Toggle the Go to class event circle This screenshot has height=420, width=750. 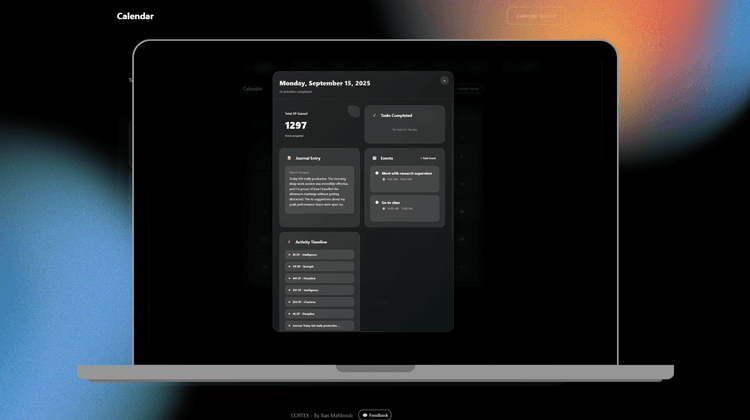coord(376,202)
